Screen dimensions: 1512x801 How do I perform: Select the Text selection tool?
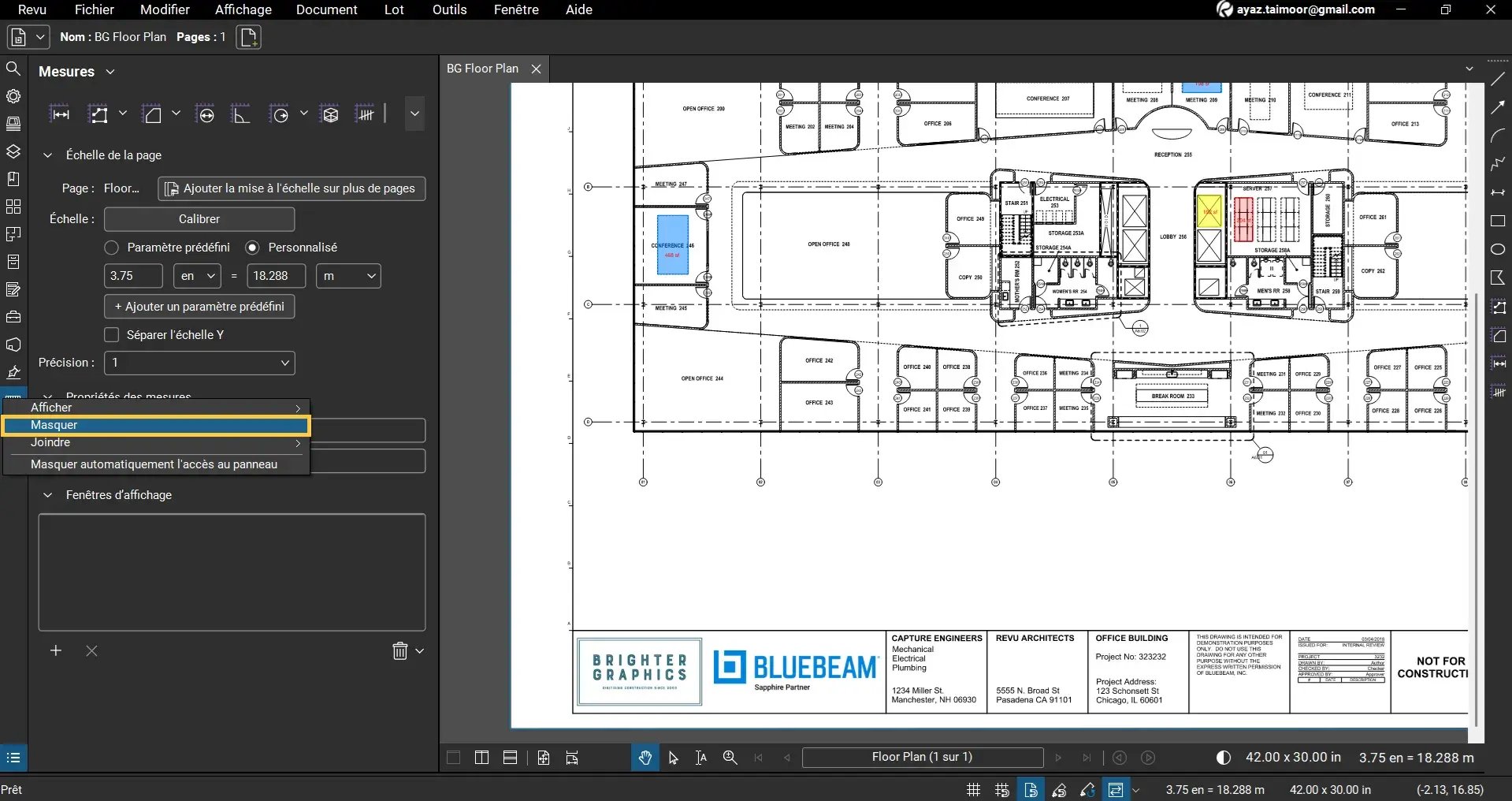[x=701, y=757]
